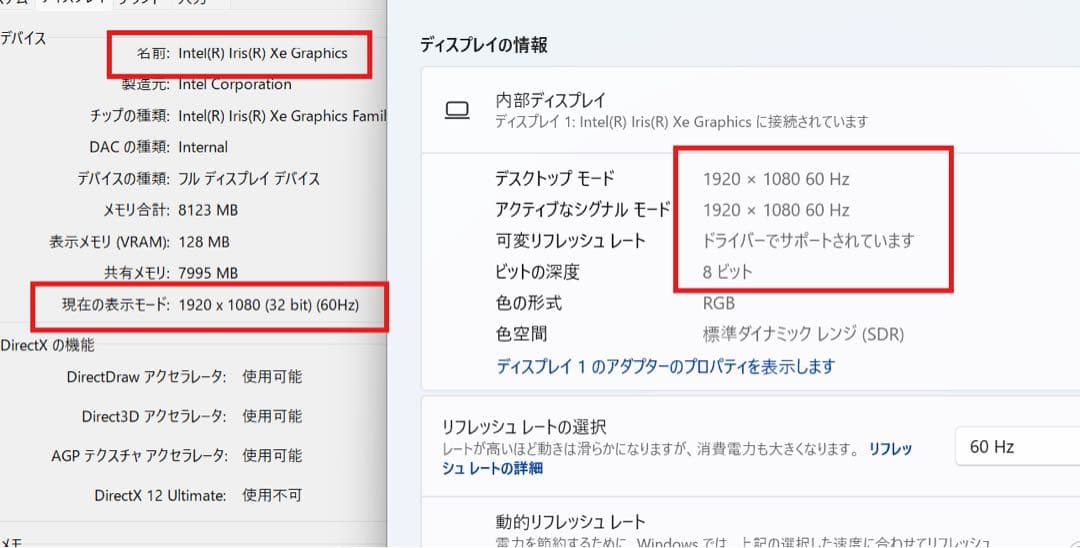Open ディスプレイ 1 のアダプターのプロパティを表示します link
Viewport: 1080px width, 548px height.
pos(665,366)
